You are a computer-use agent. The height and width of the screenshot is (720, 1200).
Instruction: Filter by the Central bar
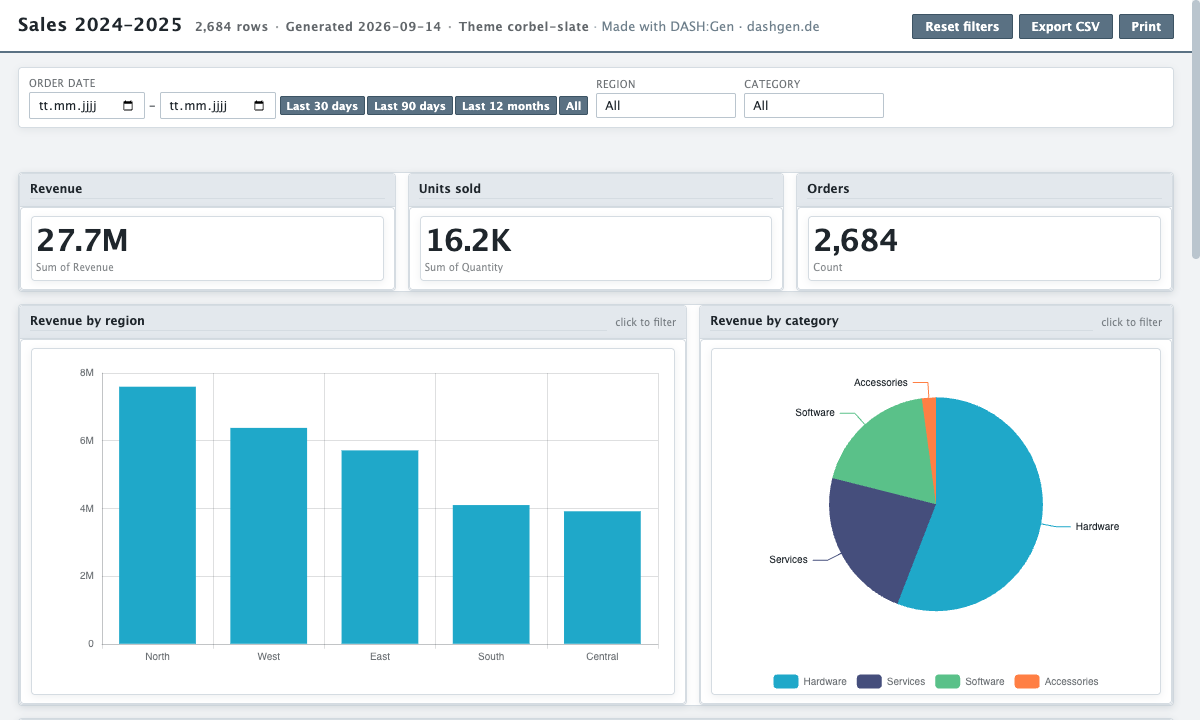pos(602,577)
